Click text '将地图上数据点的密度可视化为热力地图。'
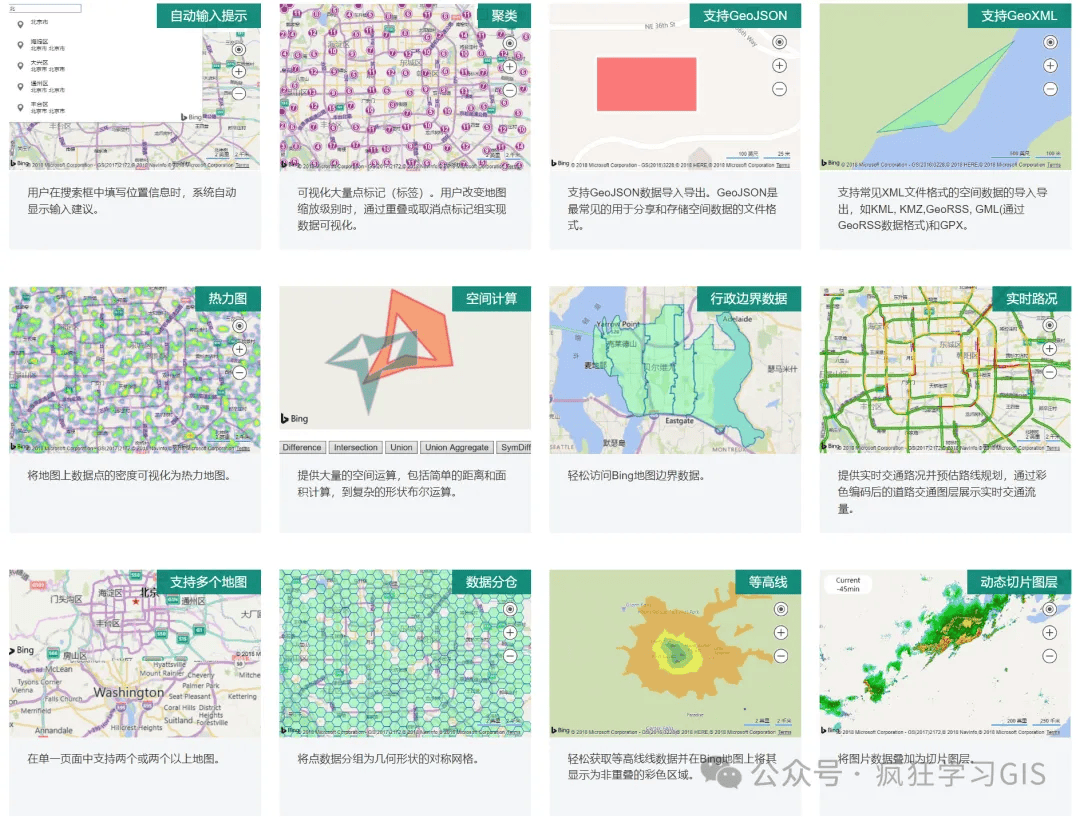Viewport: 1080px width, 817px height. 129,475
